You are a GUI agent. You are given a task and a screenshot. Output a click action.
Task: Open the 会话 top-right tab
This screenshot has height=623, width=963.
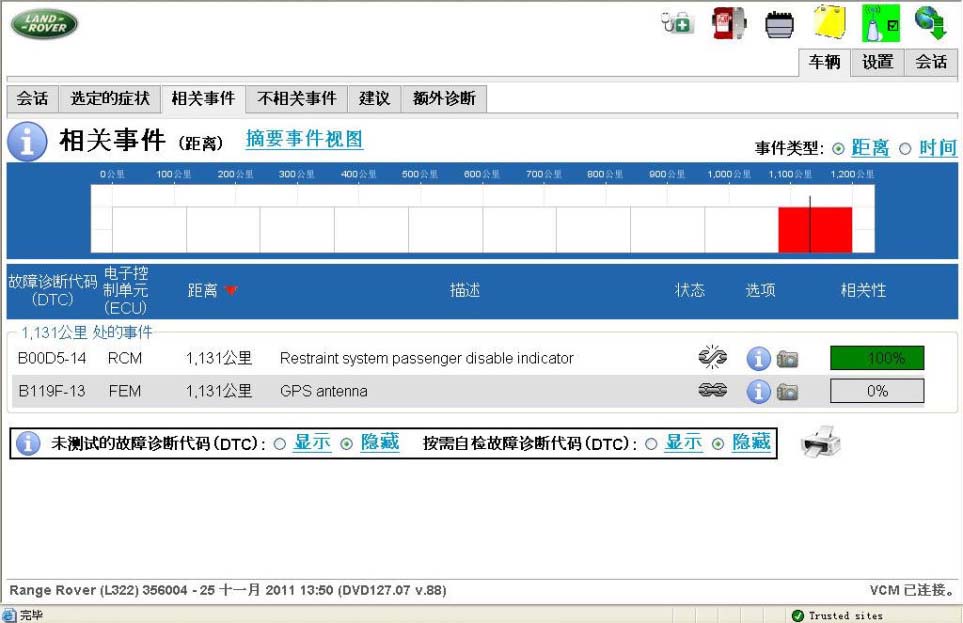[930, 62]
